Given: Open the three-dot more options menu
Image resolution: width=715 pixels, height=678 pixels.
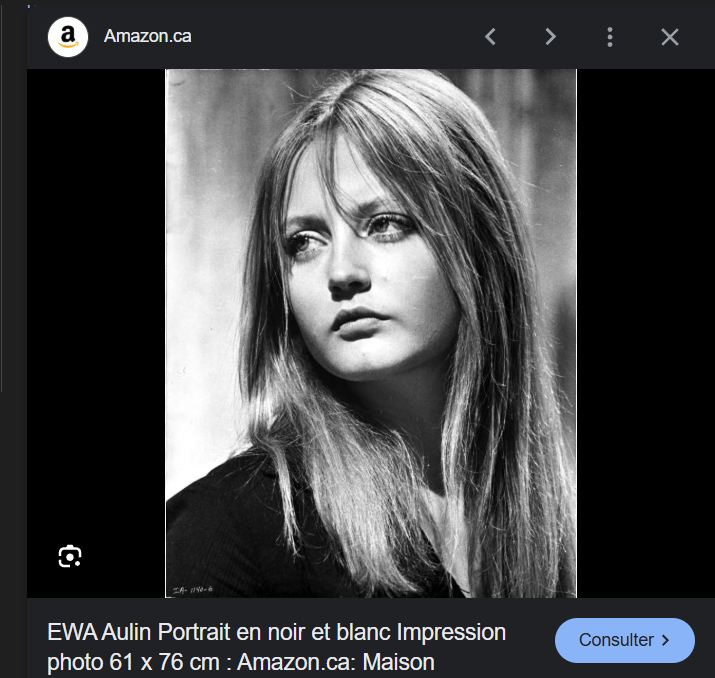Looking at the screenshot, I should click(610, 37).
